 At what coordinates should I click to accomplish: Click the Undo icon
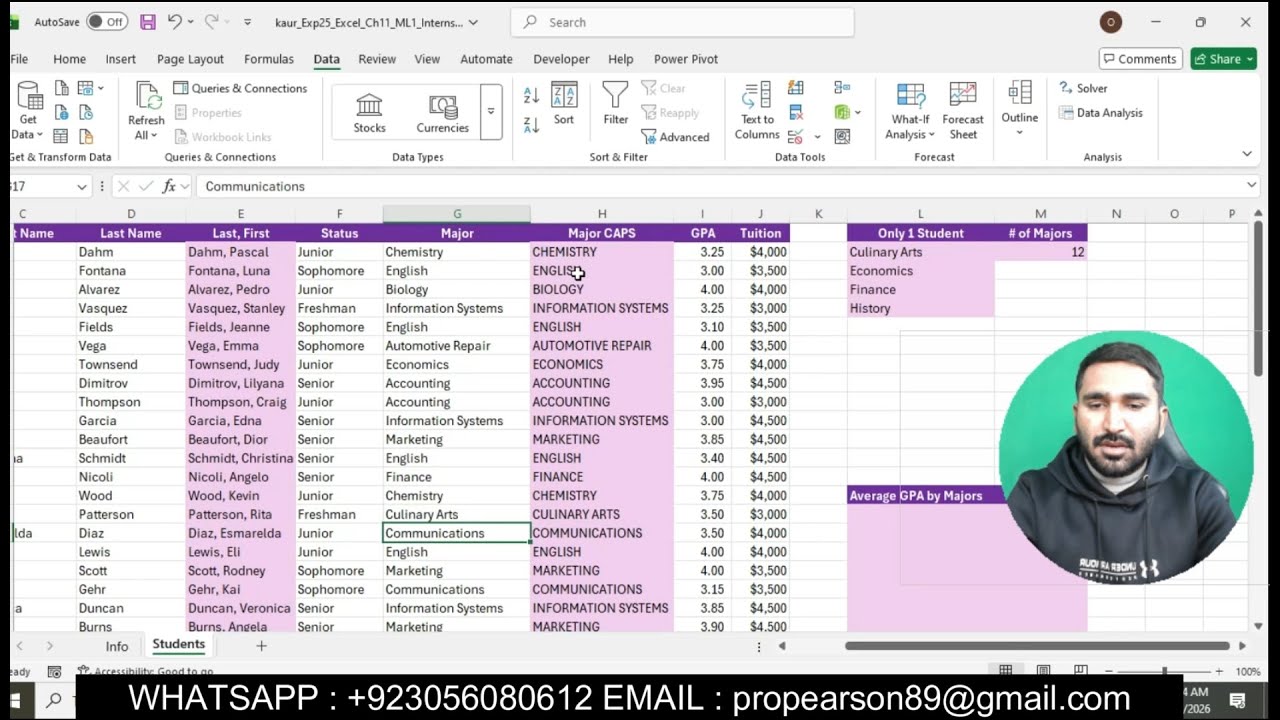point(175,22)
